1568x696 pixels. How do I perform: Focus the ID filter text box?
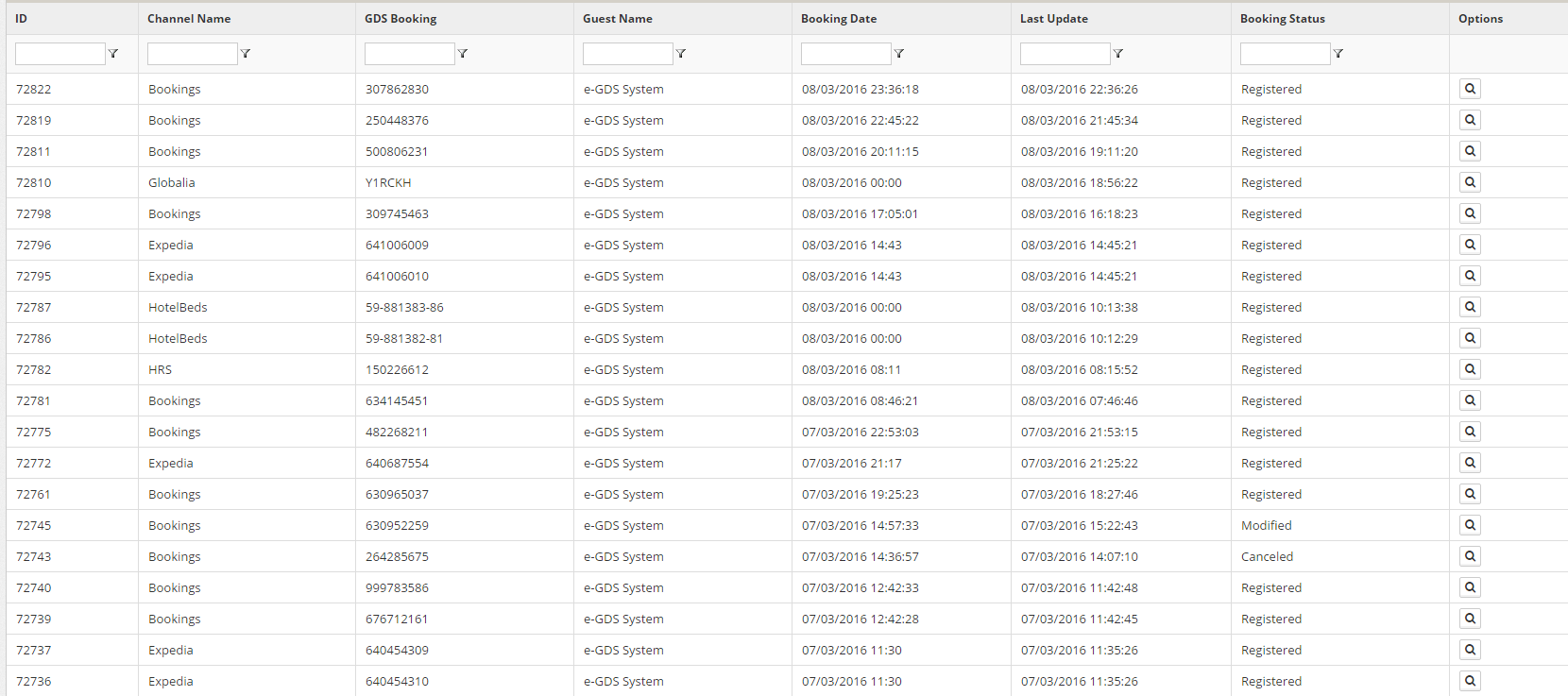point(60,54)
